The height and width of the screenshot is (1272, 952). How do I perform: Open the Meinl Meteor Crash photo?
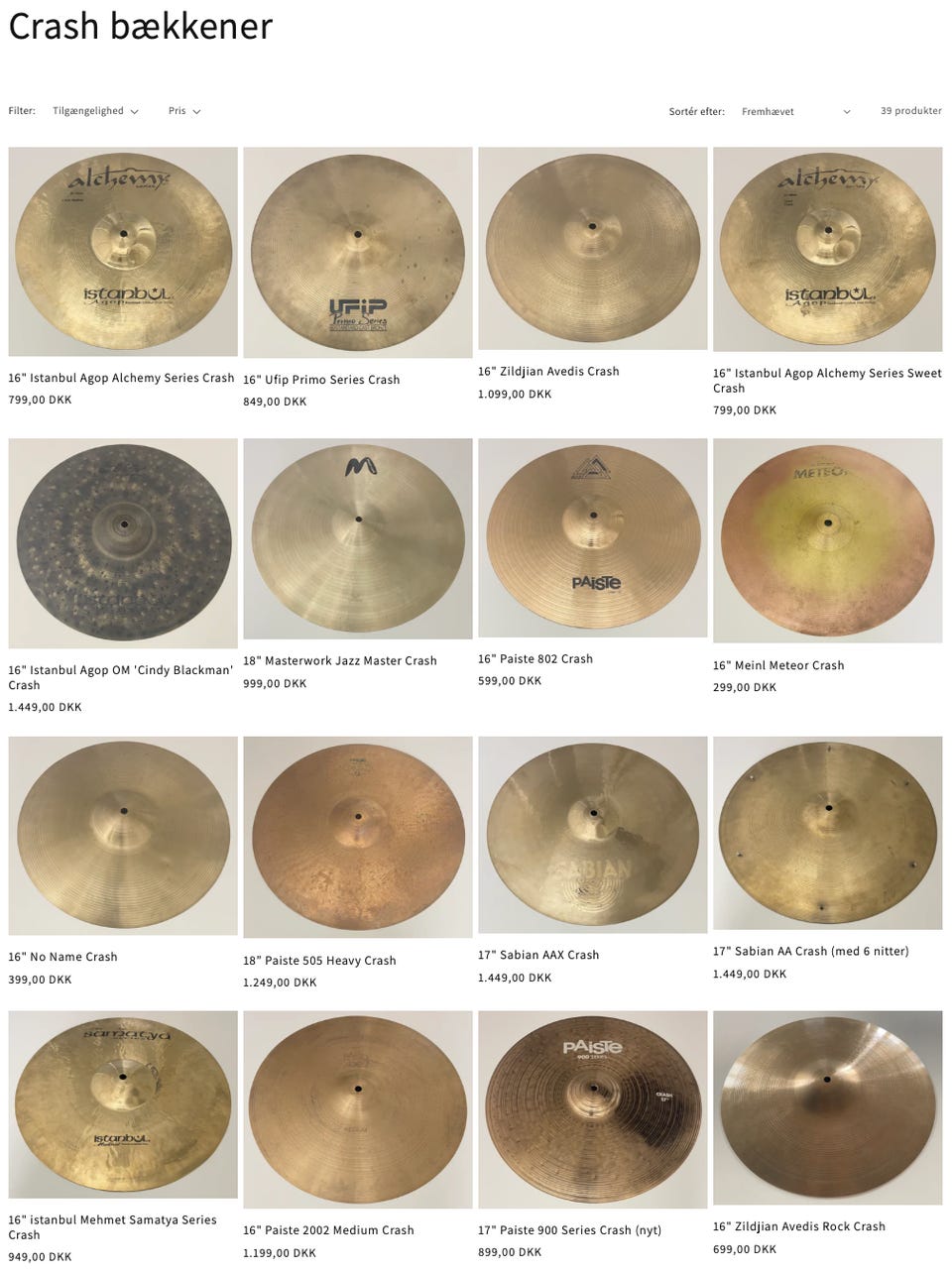click(828, 541)
